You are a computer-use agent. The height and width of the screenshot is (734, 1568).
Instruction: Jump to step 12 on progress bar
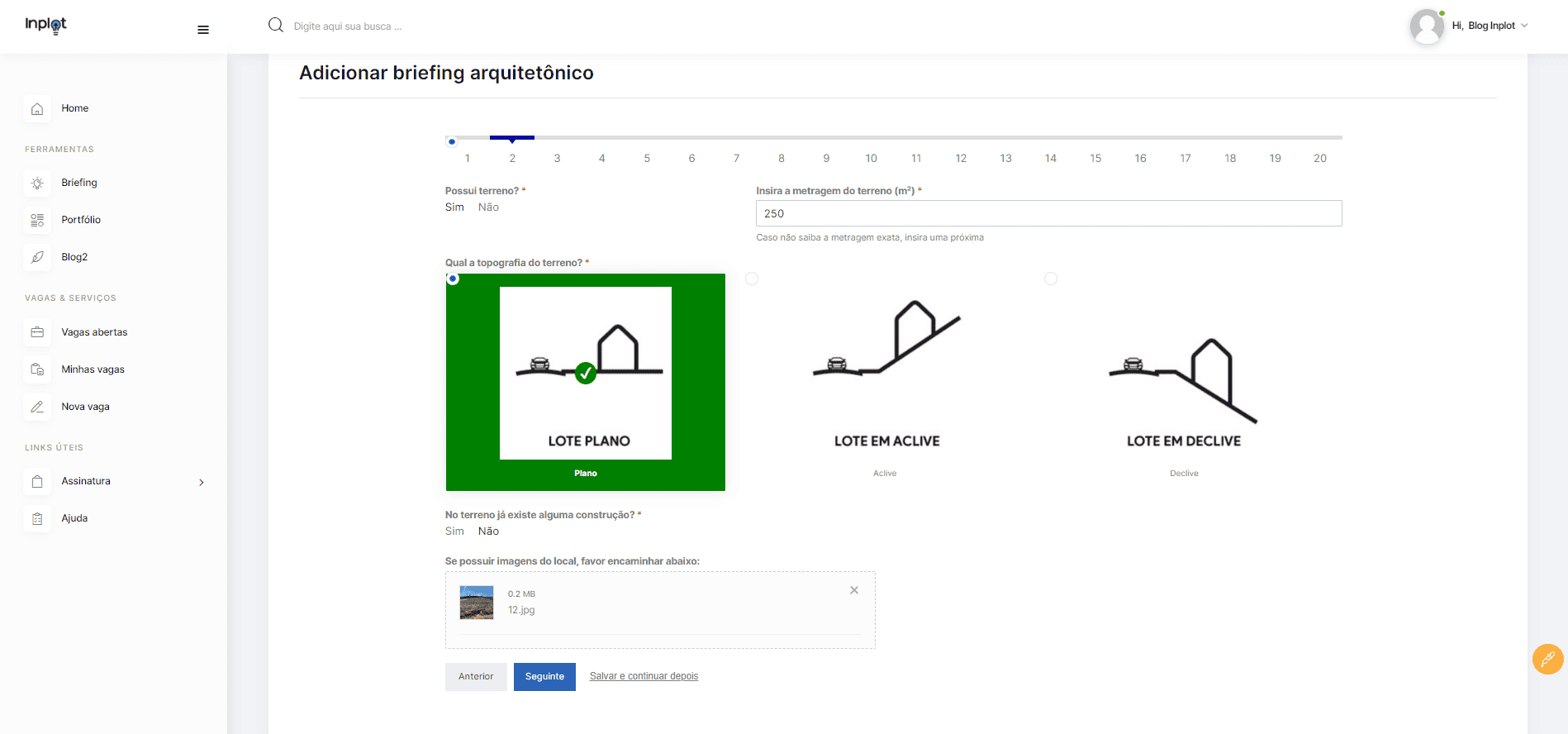pyautogui.click(x=961, y=158)
